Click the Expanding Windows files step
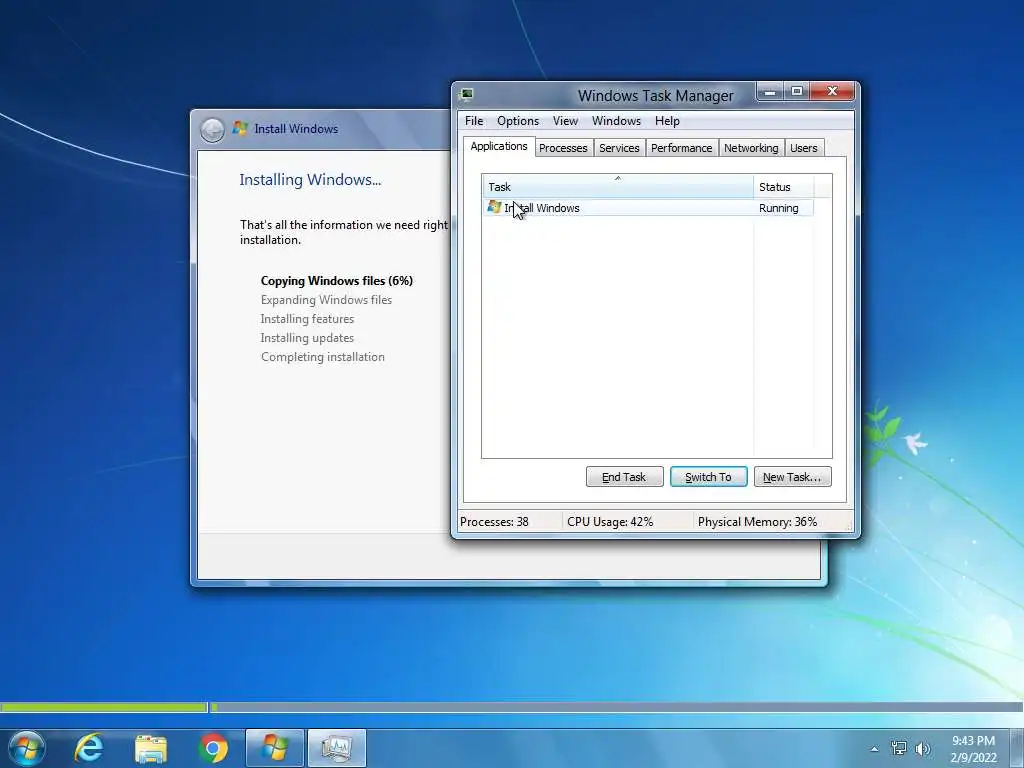This screenshot has width=1024, height=768. pyautogui.click(x=326, y=300)
